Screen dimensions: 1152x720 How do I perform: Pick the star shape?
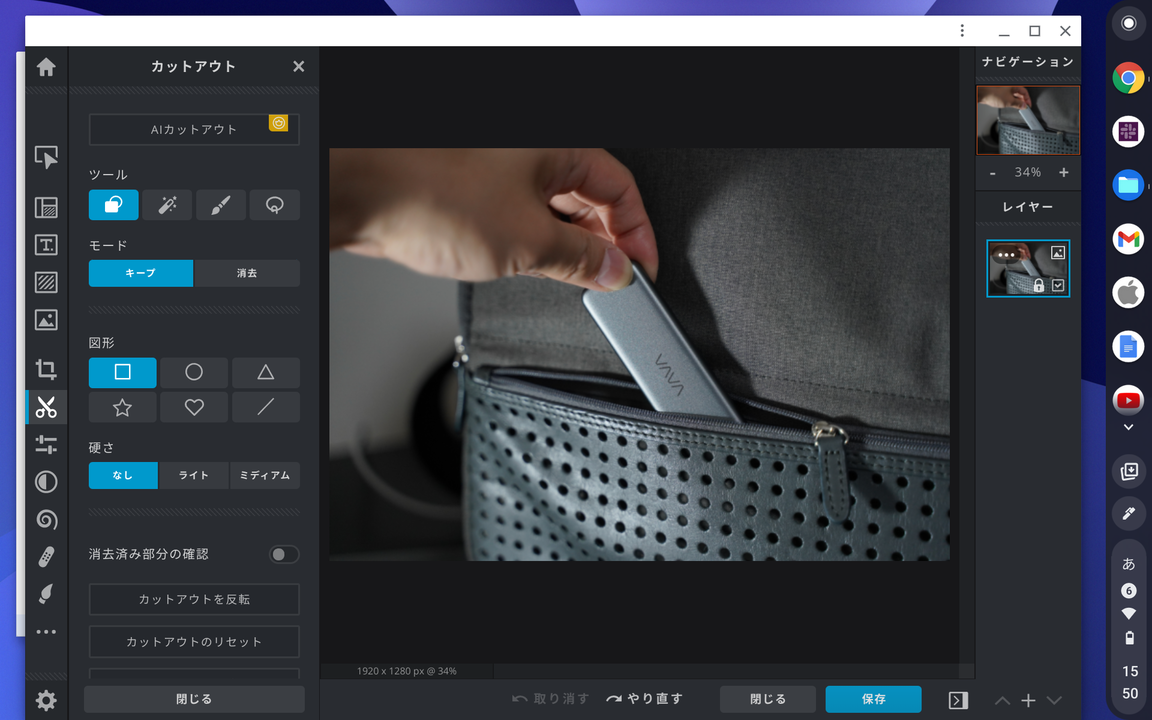tap(122, 407)
